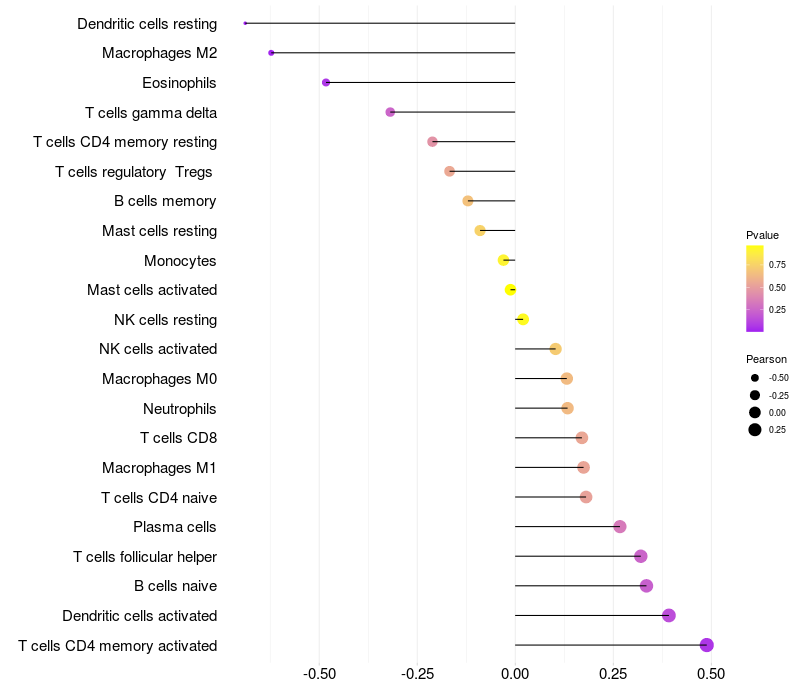Click the Dendritic cells resting data point
Viewport: 800px width, 700px height.
pos(245,23)
